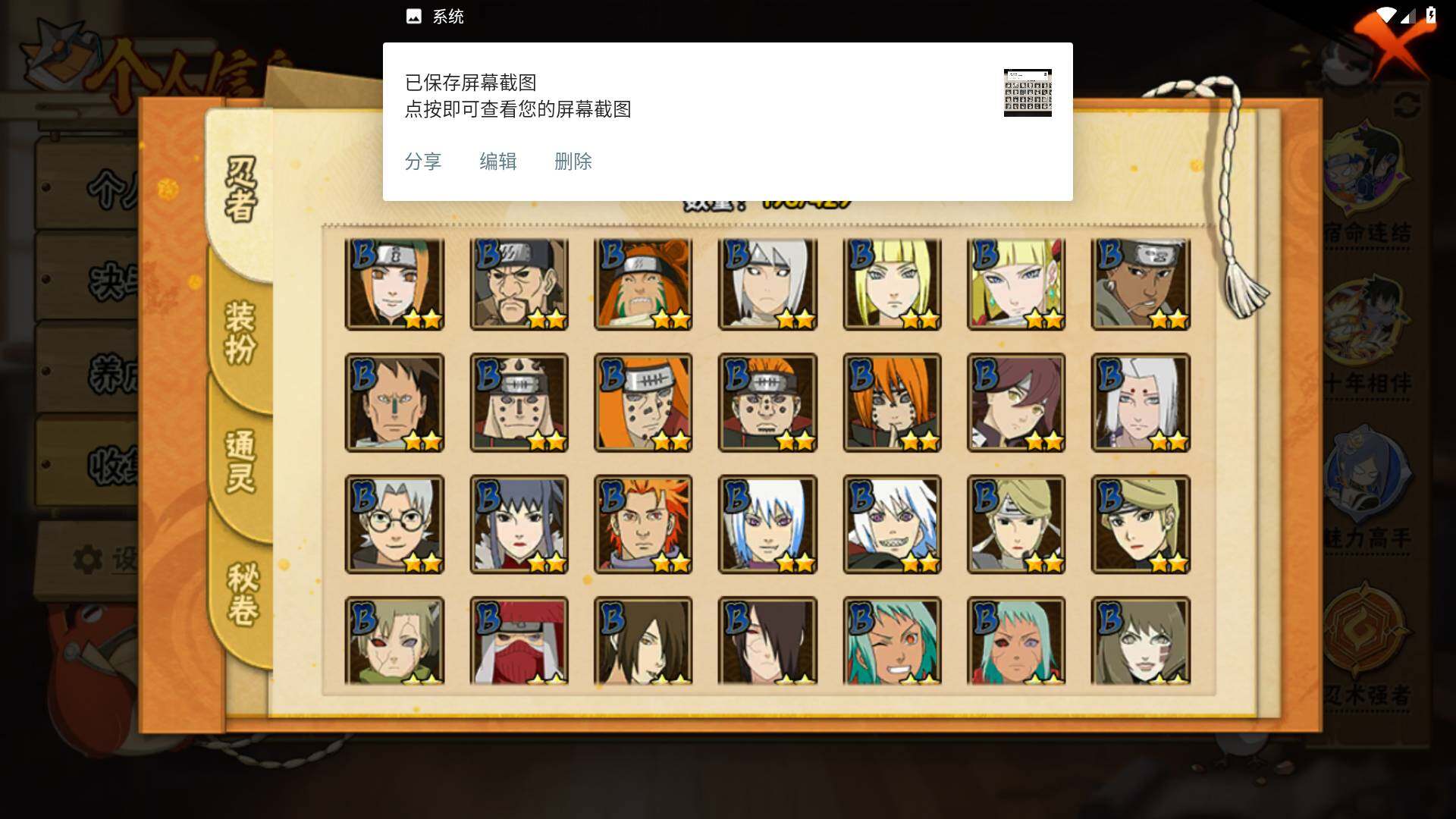The image size is (1456, 819).
Task: Select the blonde ninja with red hair ornament
Action: [1016, 284]
